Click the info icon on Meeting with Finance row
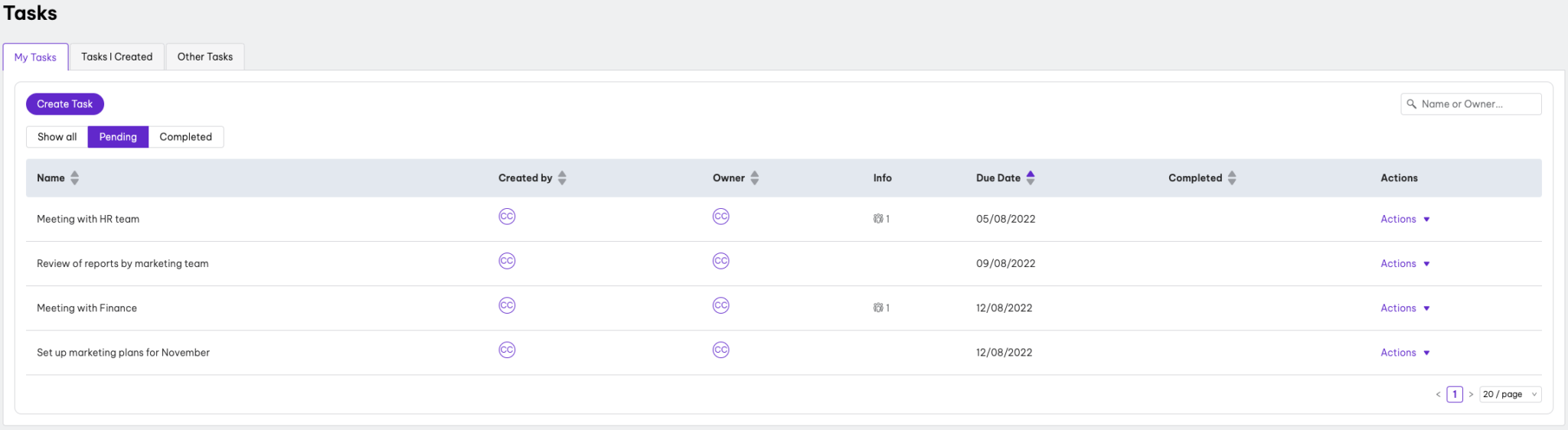 (x=879, y=308)
